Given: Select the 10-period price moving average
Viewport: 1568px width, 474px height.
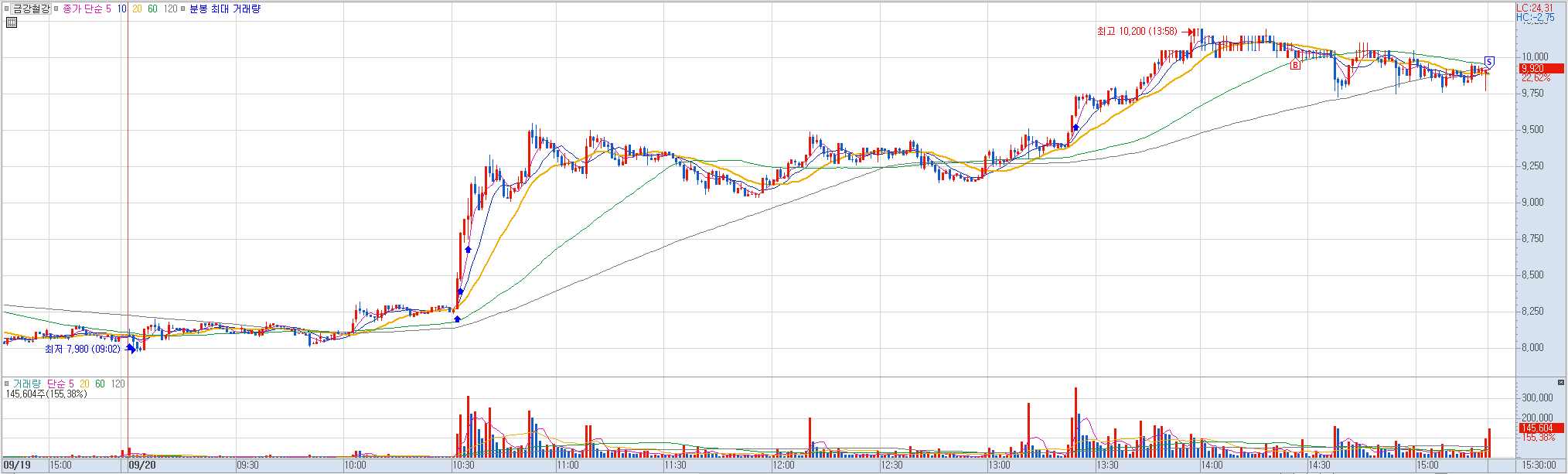Looking at the screenshot, I should tap(122, 9).
